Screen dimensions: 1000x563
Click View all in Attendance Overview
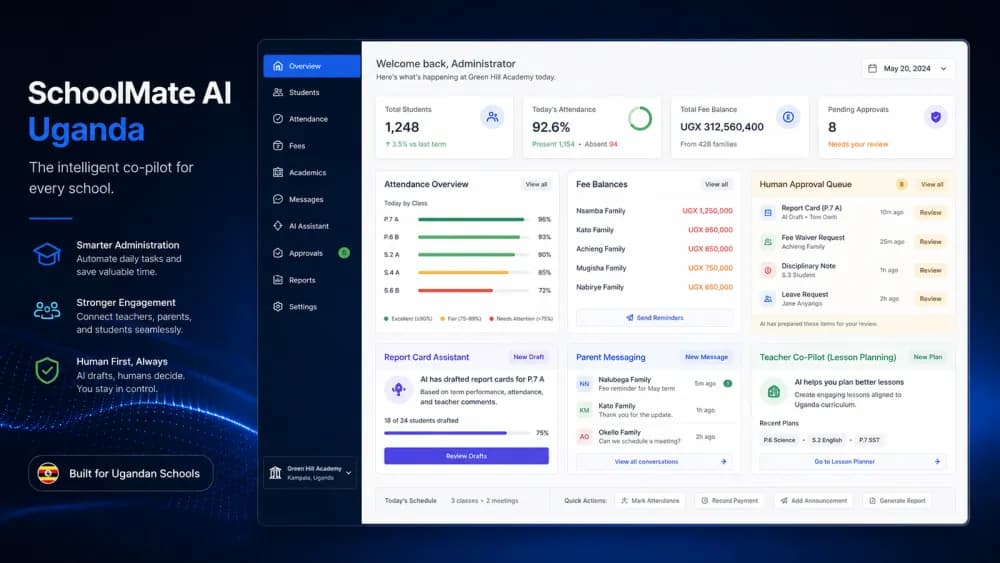pos(536,184)
